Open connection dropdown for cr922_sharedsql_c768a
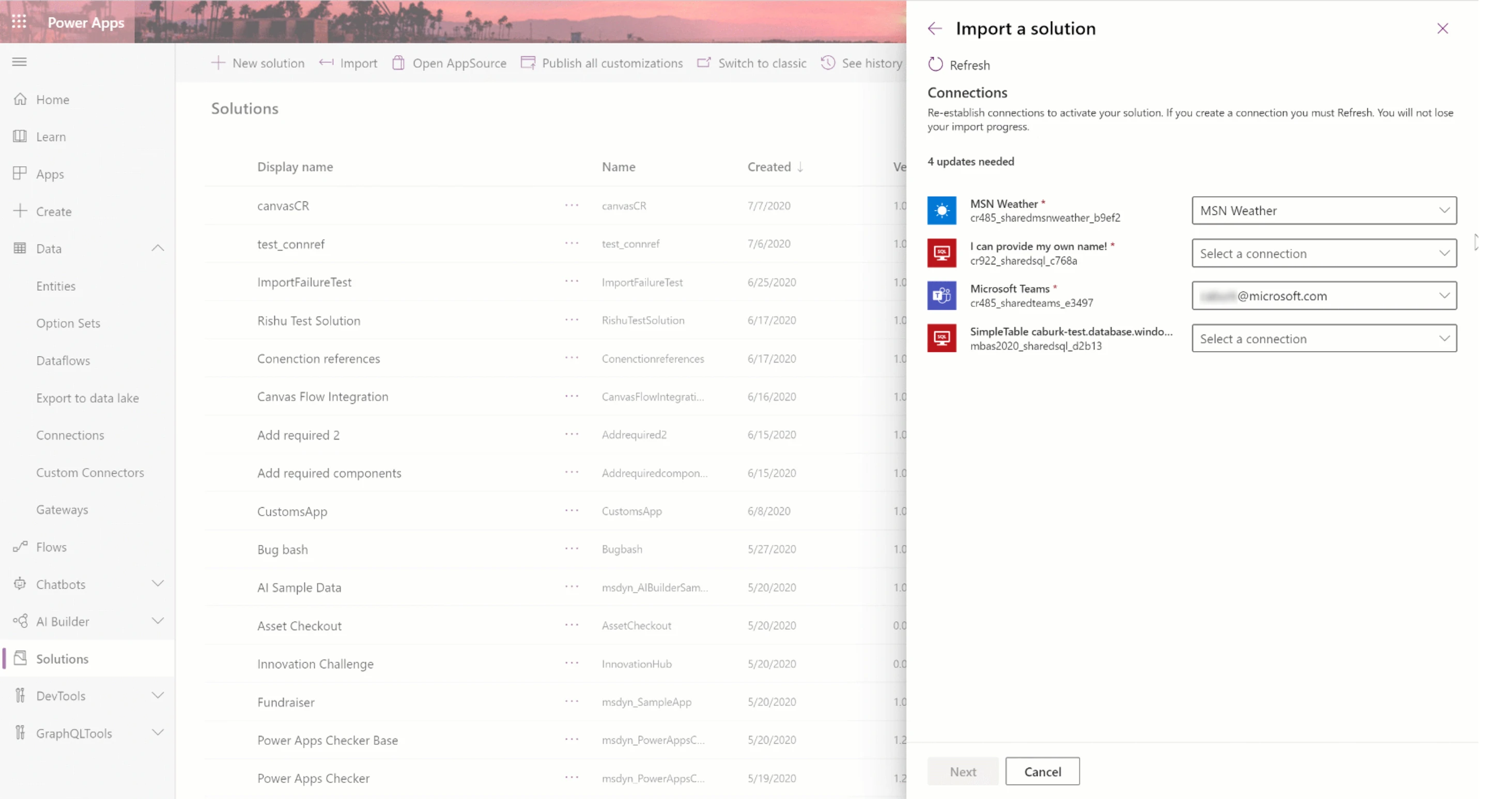Image resolution: width=1512 pixels, height=799 pixels. [1323, 254]
